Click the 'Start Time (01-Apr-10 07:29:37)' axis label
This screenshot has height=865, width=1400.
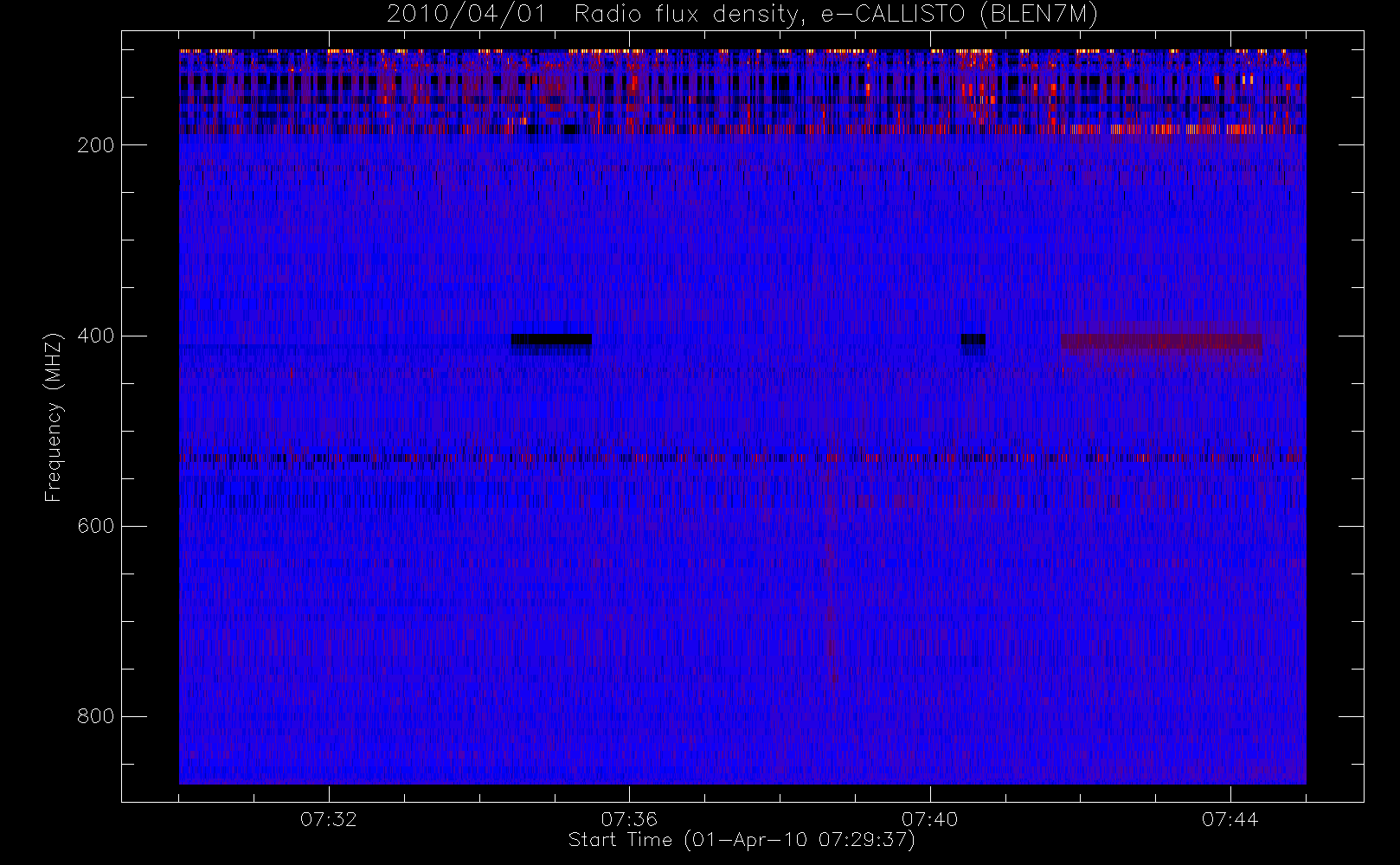coord(742,840)
